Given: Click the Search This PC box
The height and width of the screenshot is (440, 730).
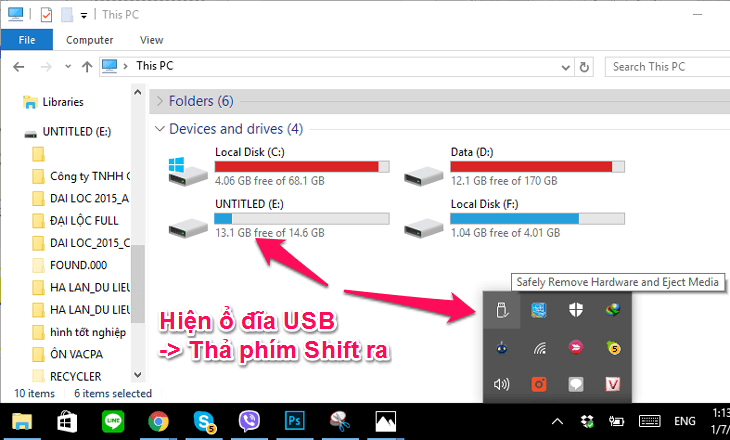Looking at the screenshot, I should coord(668,67).
